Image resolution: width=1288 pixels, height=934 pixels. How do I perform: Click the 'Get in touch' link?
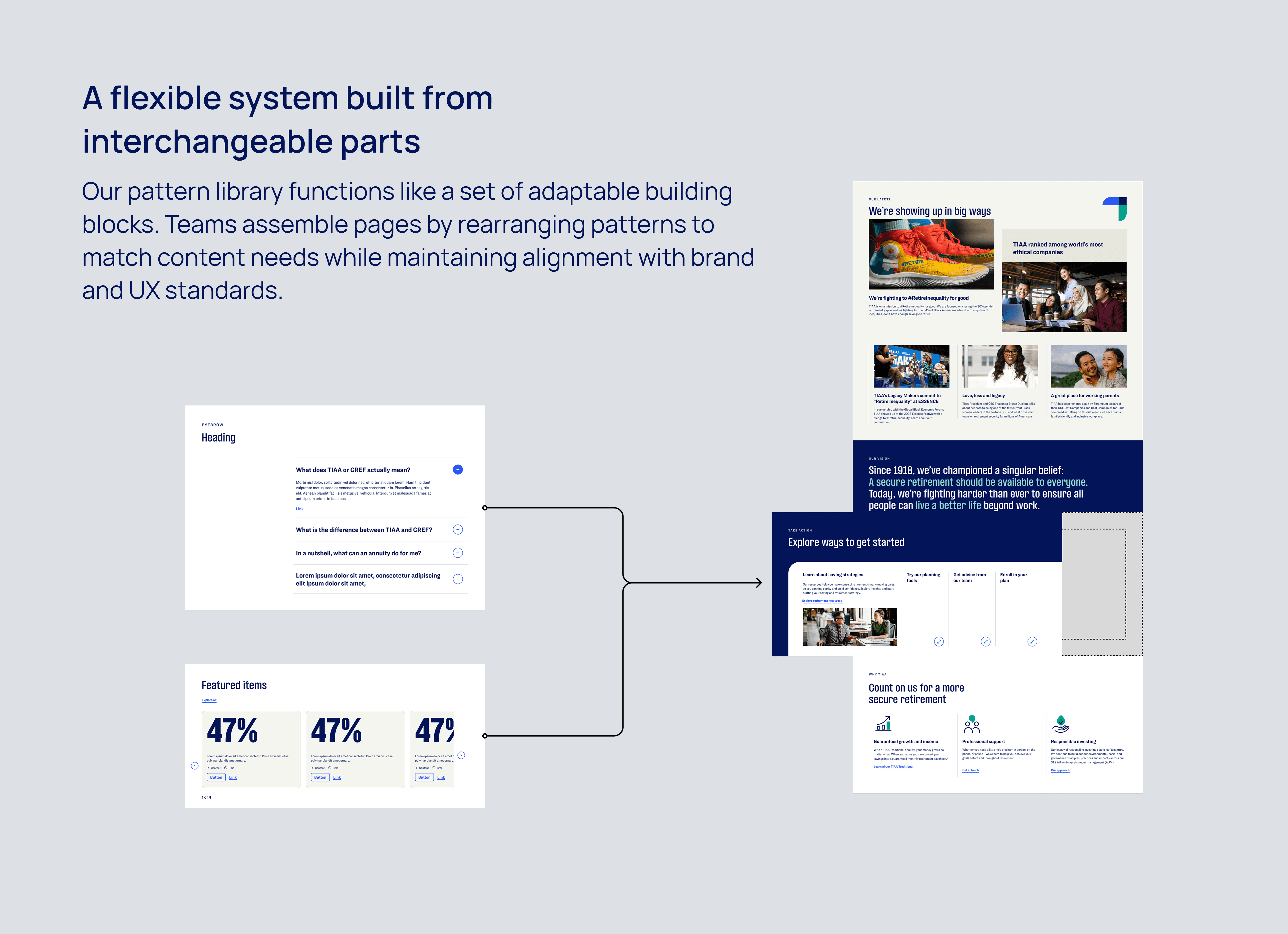click(971, 770)
